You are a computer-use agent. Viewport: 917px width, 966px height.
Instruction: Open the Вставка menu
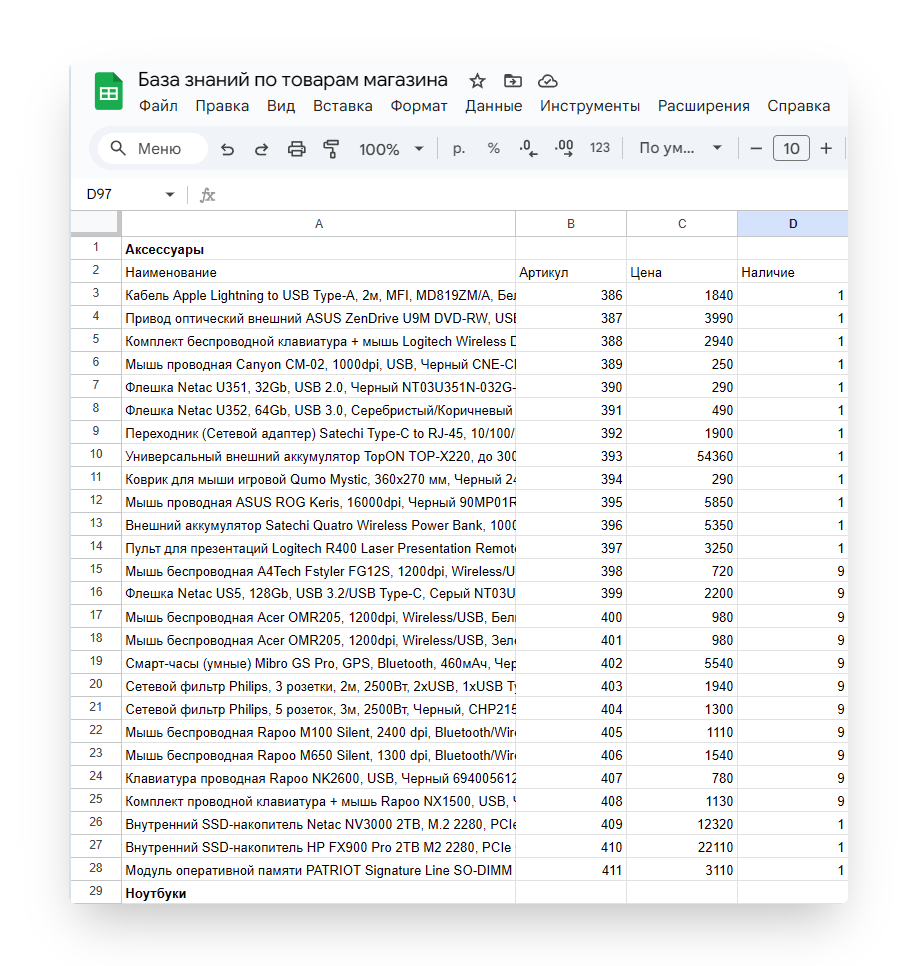343,106
